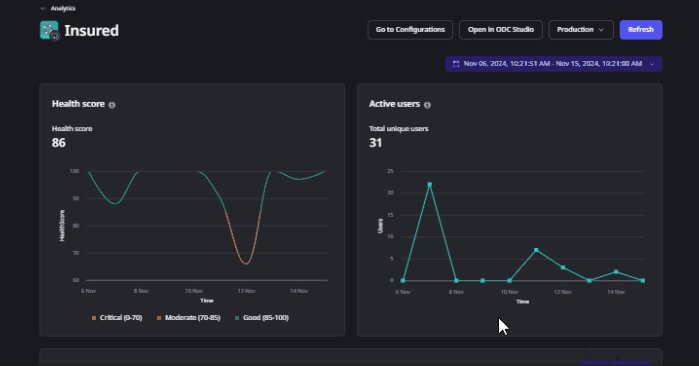Click the Health score info icon
The height and width of the screenshot is (366, 699).
coord(112,105)
